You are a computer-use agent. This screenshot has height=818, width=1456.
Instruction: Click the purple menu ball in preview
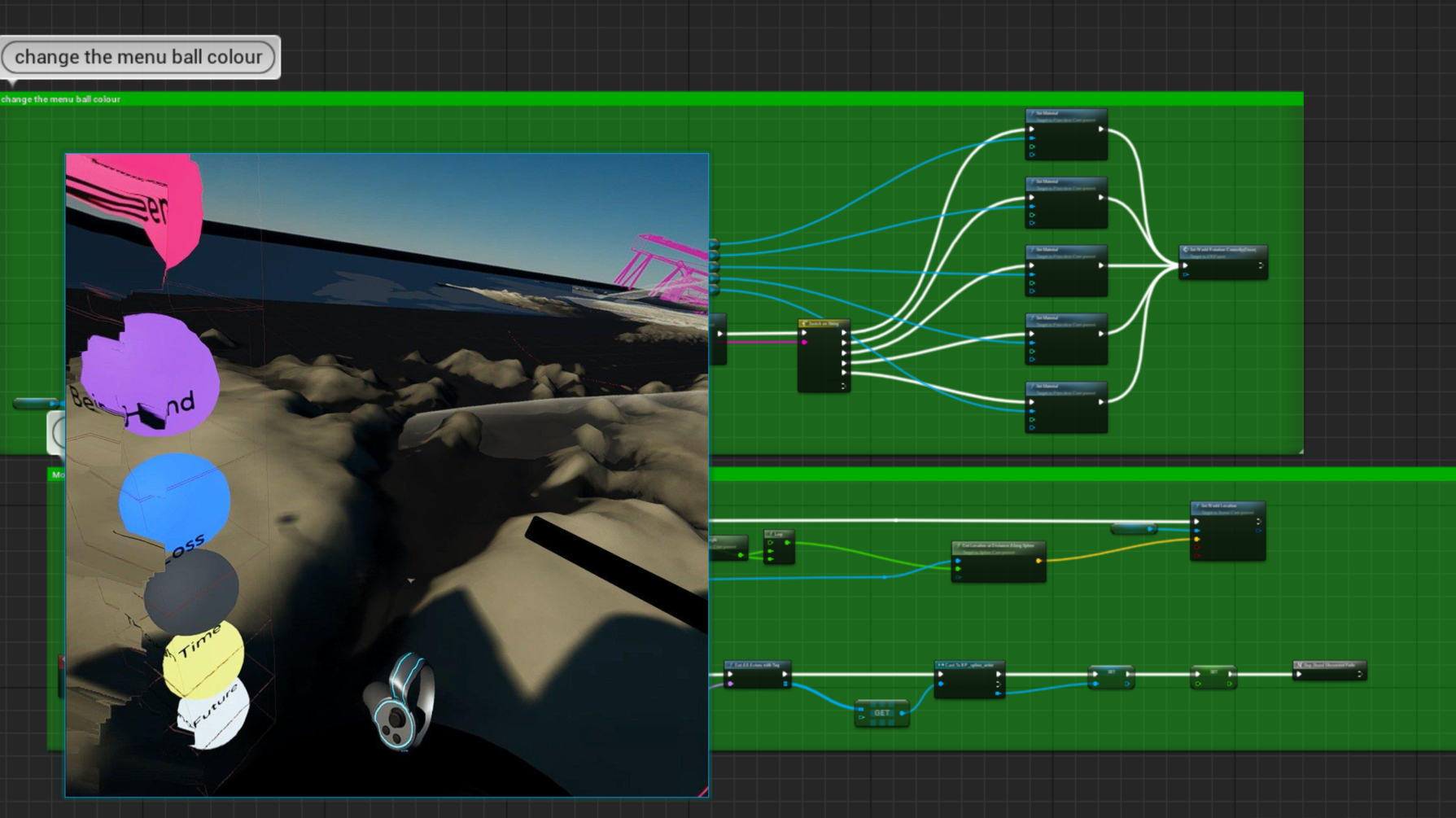(x=149, y=373)
